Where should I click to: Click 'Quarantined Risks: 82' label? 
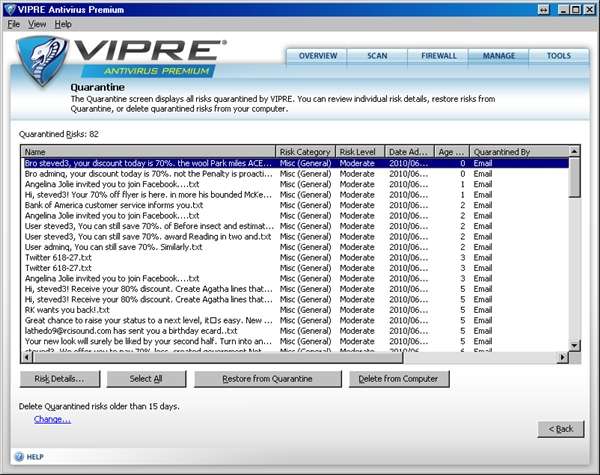pos(59,134)
